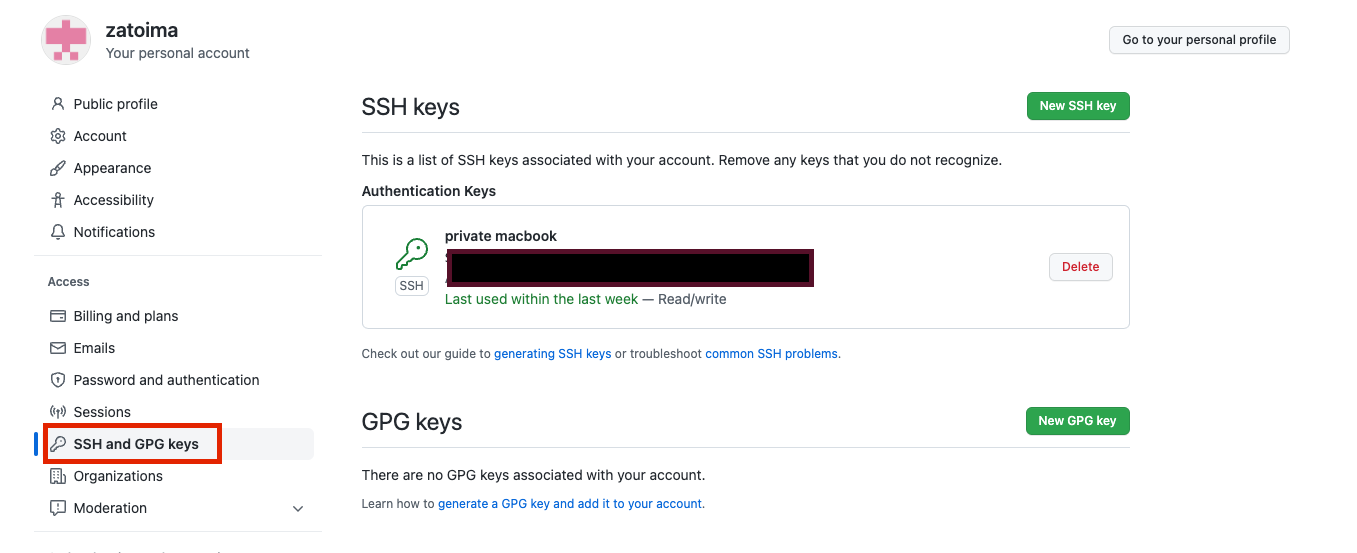Click the green SSH key icon

pos(411,254)
